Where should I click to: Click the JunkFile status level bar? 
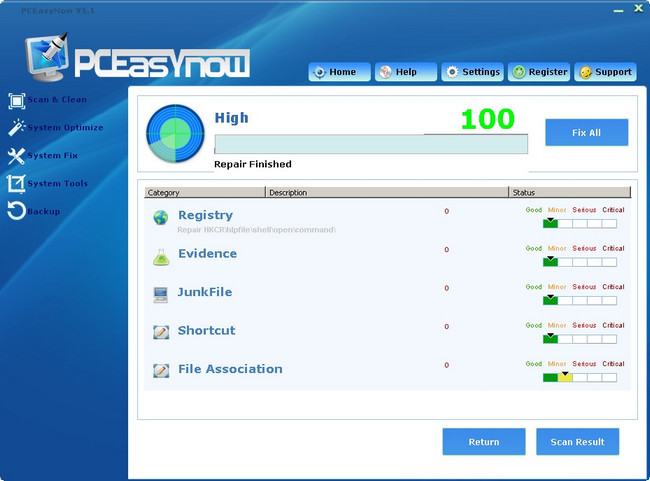(580, 301)
